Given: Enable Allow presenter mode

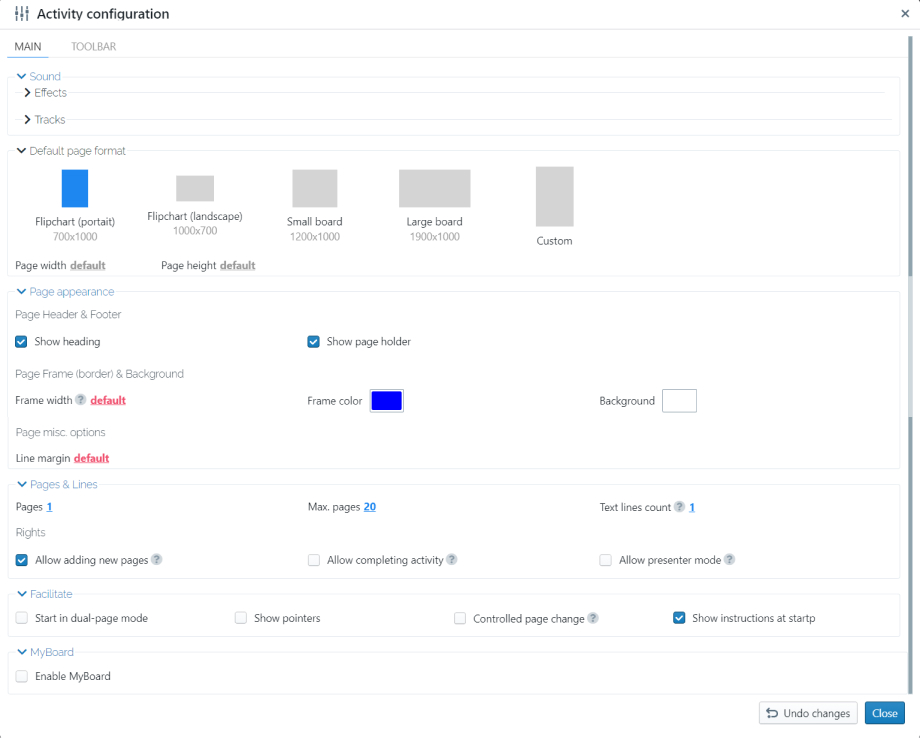Looking at the screenshot, I should click(606, 560).
